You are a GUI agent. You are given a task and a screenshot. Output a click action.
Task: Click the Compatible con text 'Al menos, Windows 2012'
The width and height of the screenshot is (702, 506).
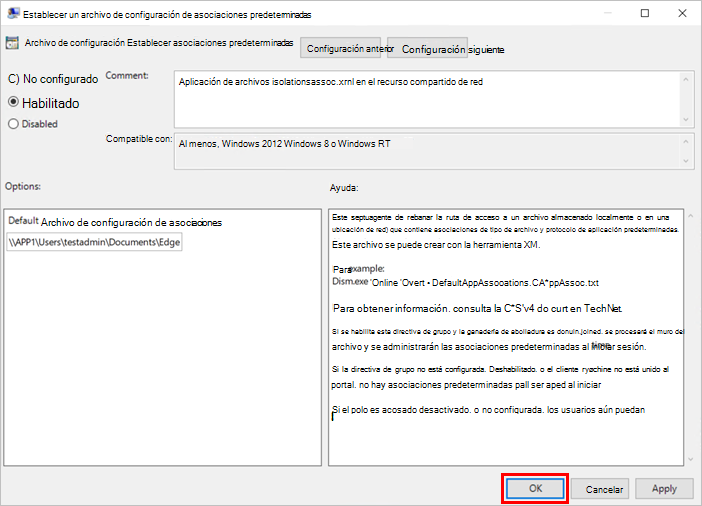coord(230,144)
